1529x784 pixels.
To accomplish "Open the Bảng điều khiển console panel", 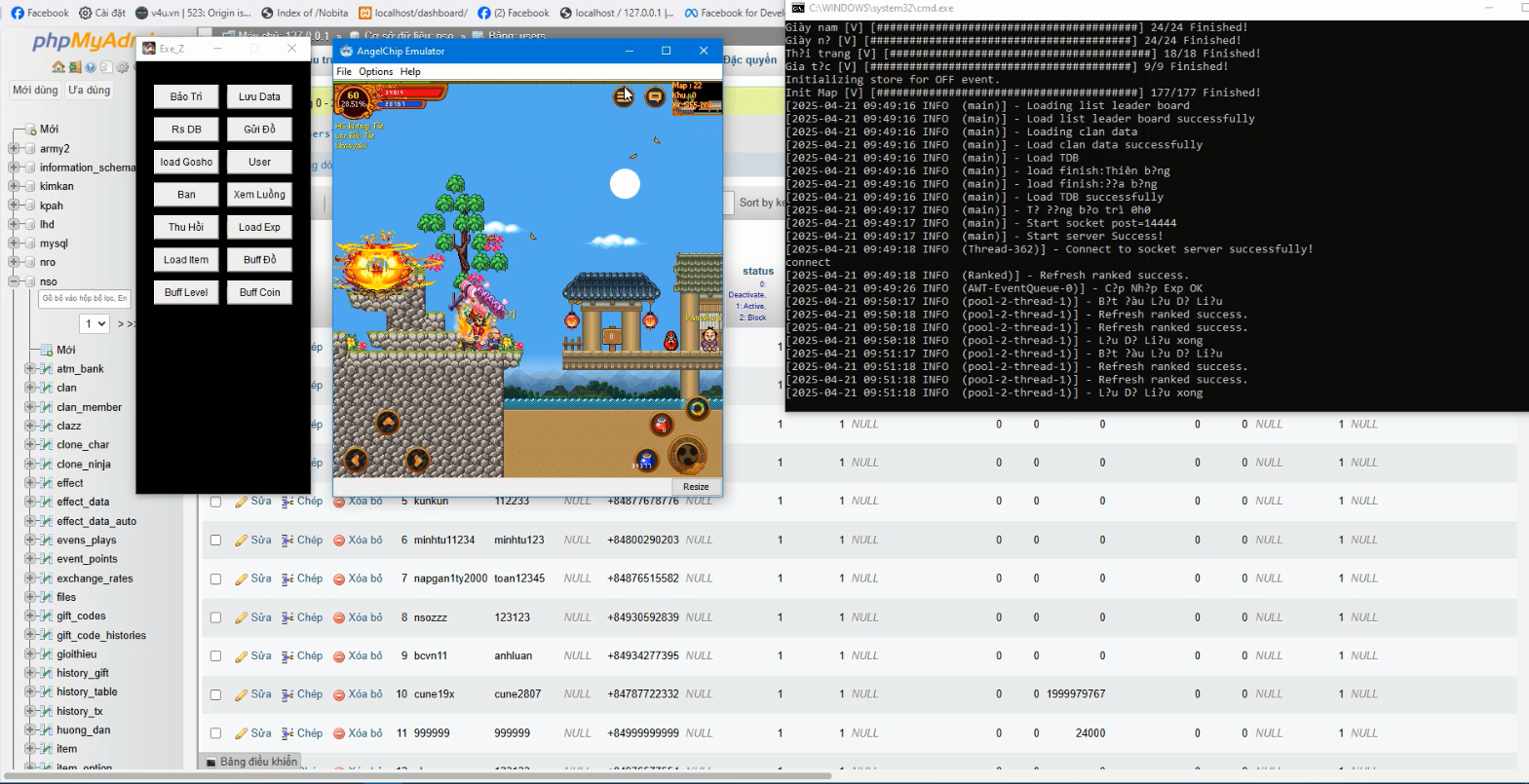I will (250, 762).
